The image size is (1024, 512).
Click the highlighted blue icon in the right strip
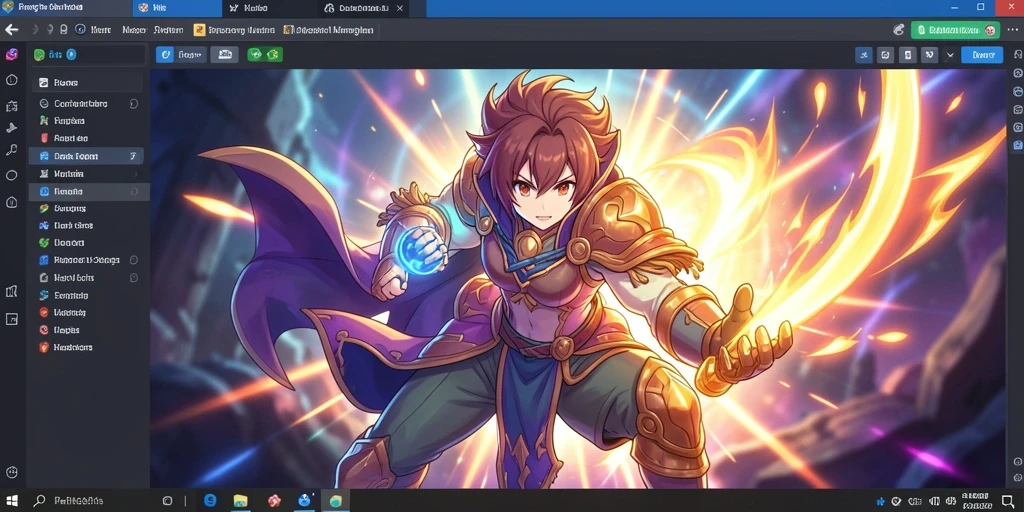pos(1017,145)
